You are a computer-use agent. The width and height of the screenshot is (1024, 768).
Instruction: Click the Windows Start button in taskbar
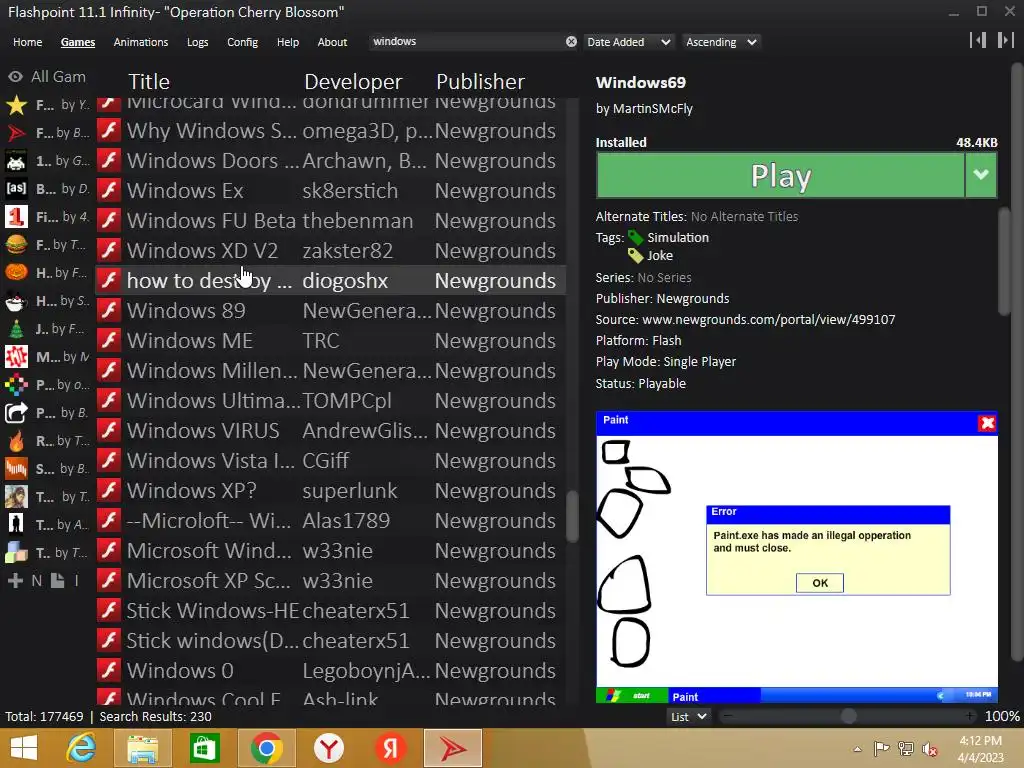pos(24,748)
